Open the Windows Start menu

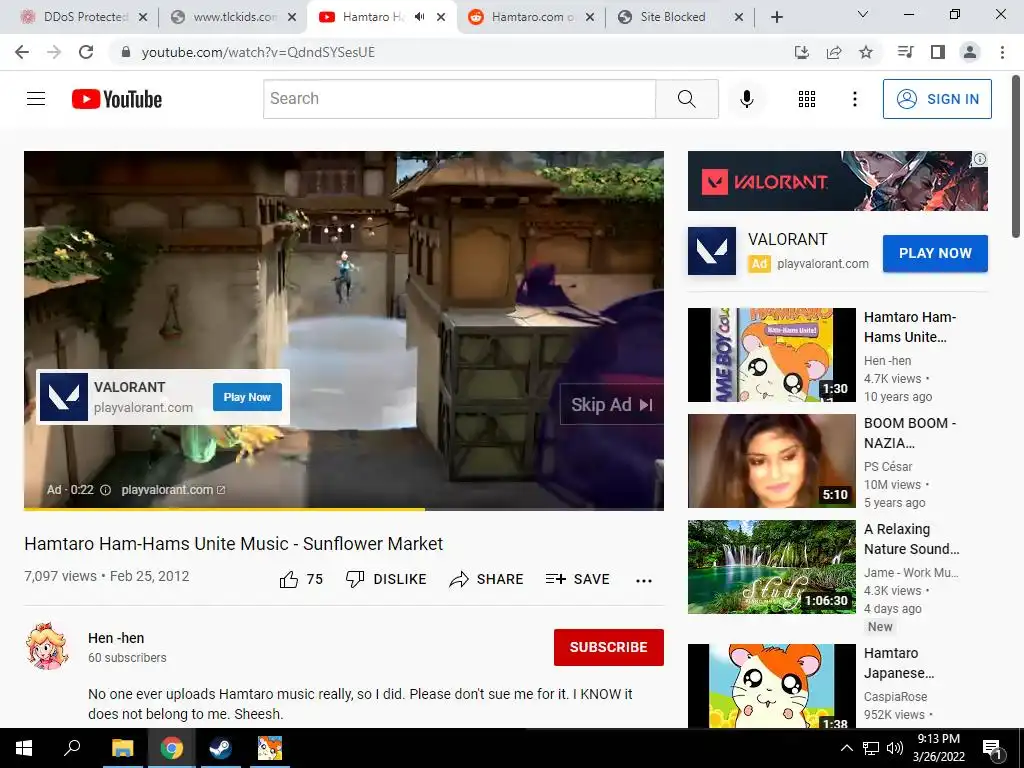click(x=24, y=748)
